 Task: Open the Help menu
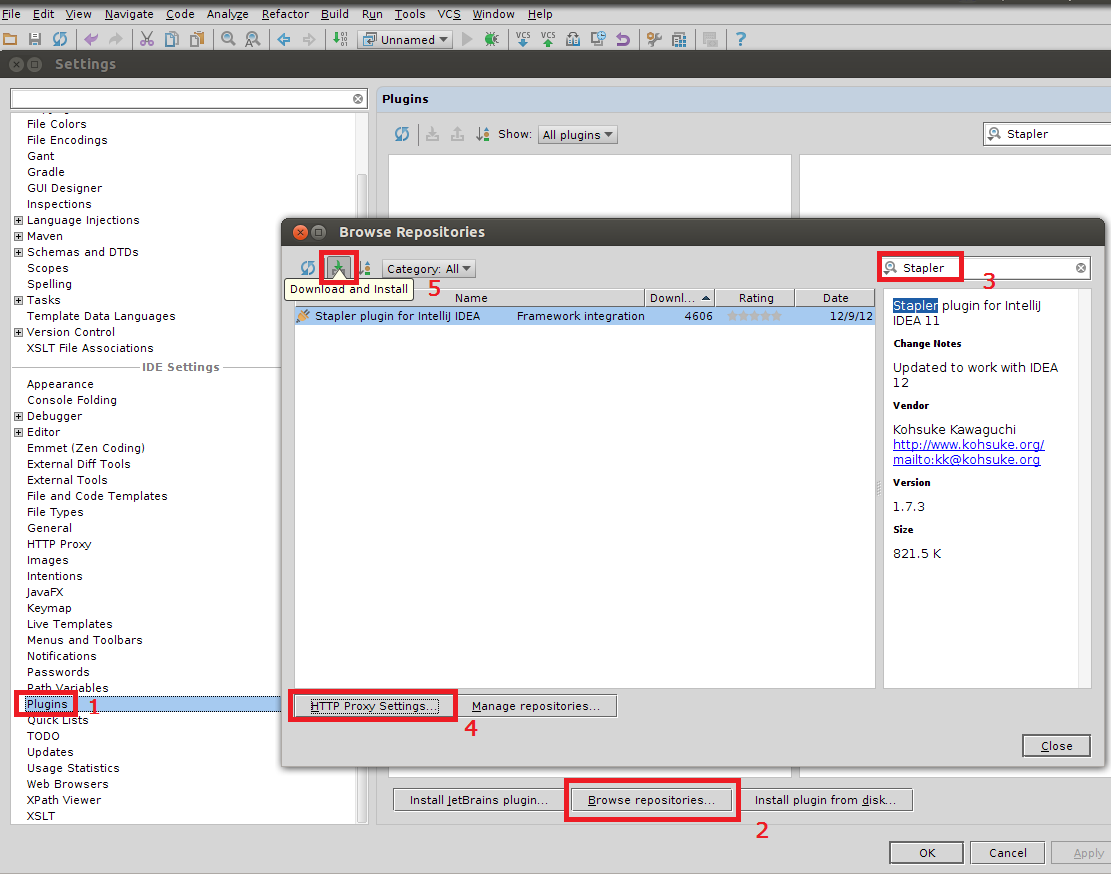click(x=540, y=14)
